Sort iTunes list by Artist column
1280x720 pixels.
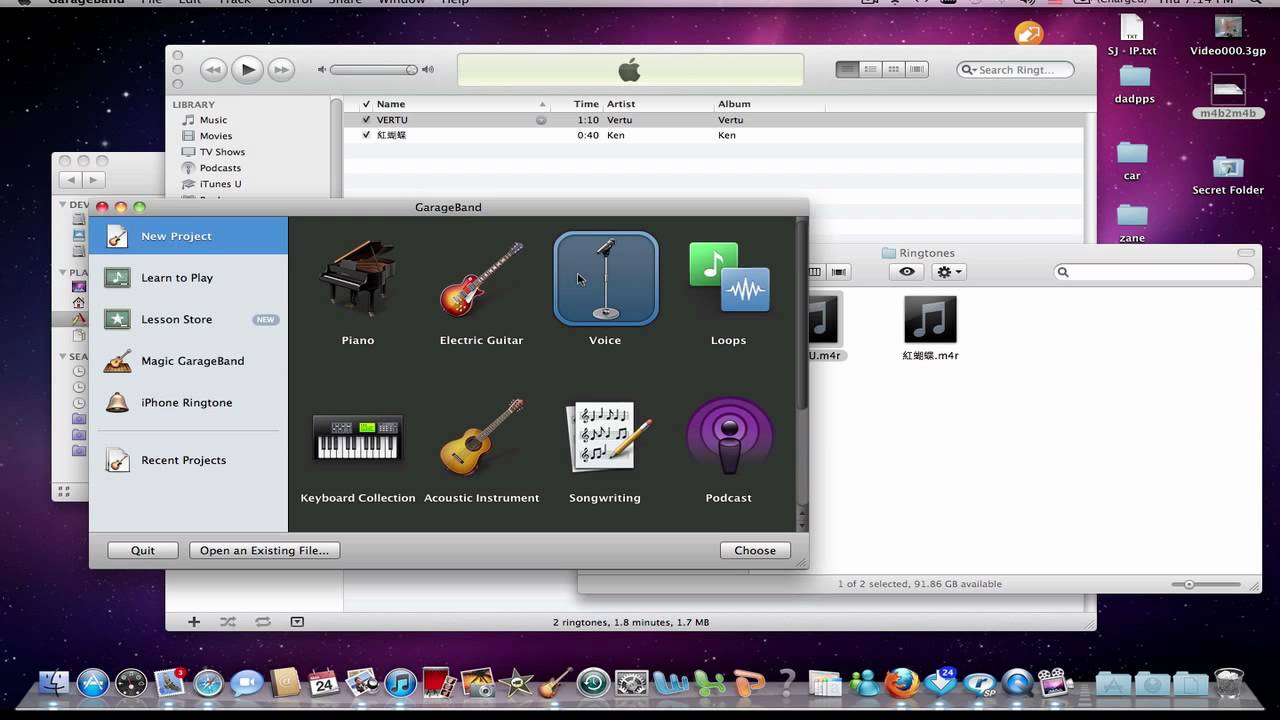(x=657, y=104)
